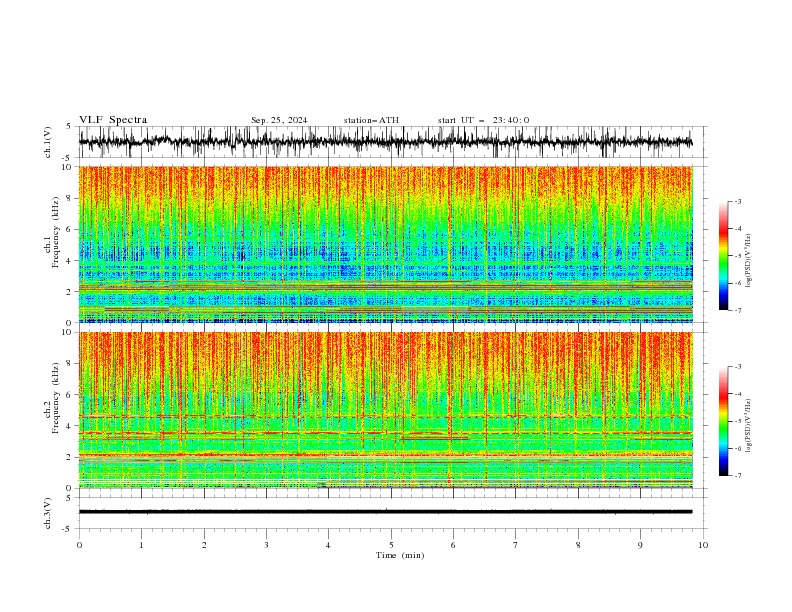Screen dimensions: 792x612
Task: Click the ch.2 "Frequency (kHz)" axis label
Action: pos(56,398)
